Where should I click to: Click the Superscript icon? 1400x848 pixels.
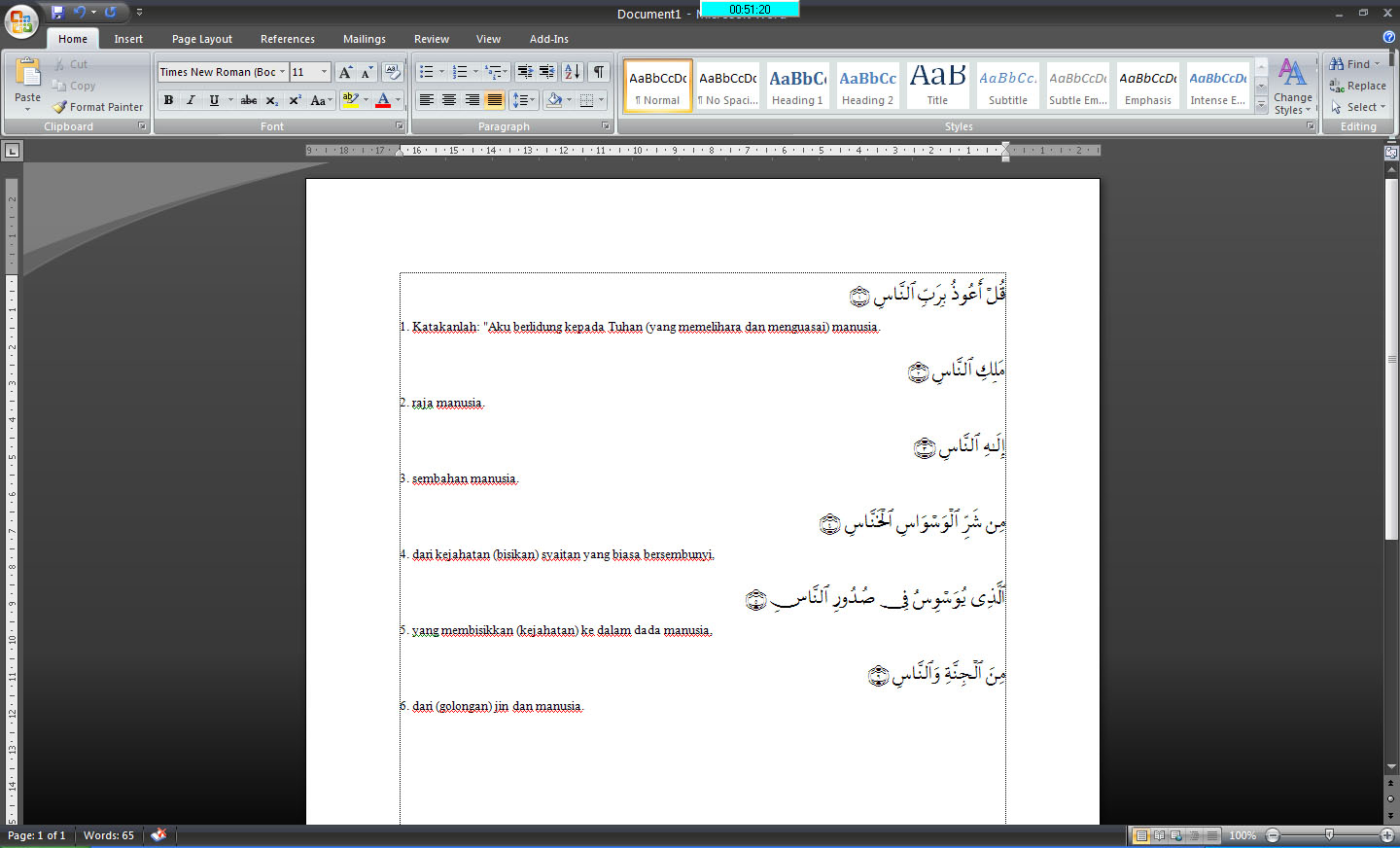point(294,100)
